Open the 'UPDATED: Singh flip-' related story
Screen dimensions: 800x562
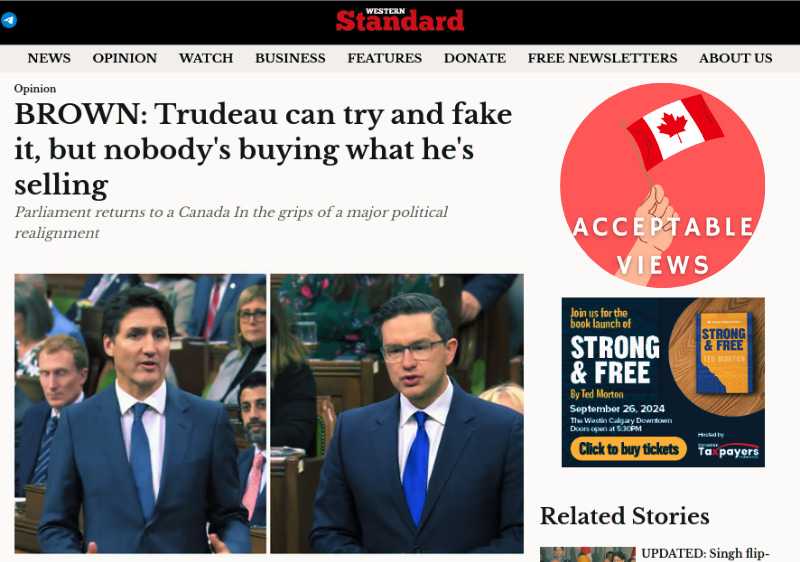click(705, 554)
